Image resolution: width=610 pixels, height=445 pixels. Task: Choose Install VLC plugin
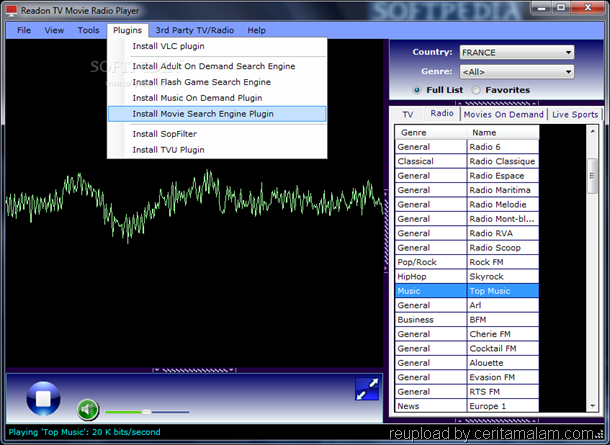217,46
